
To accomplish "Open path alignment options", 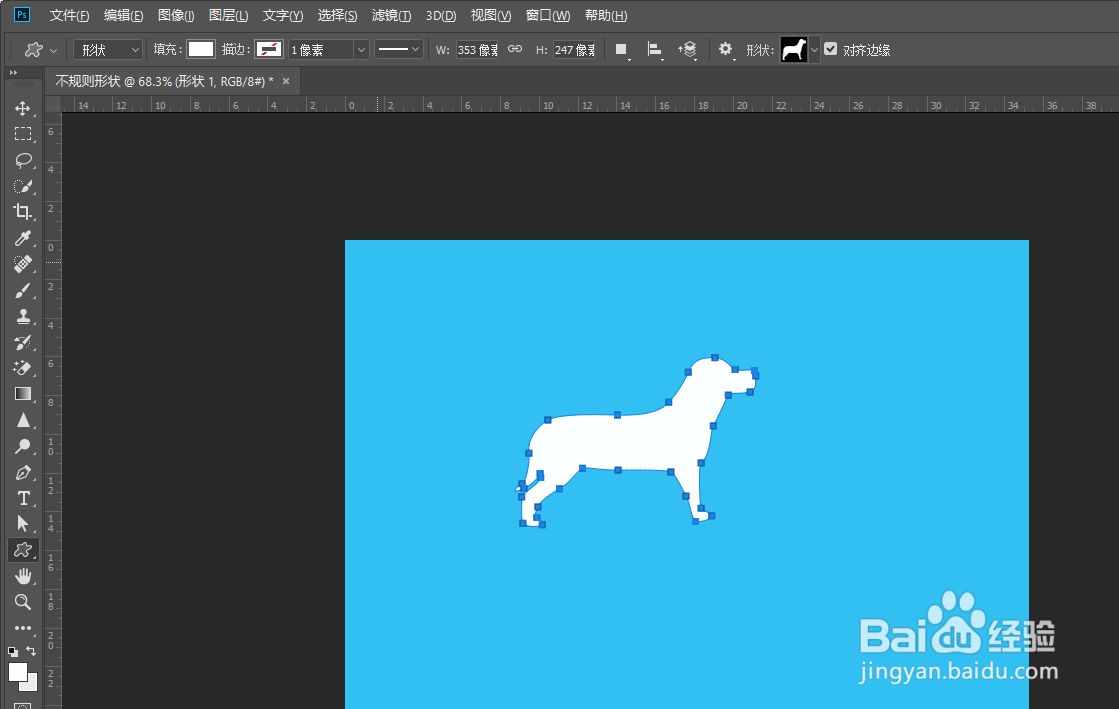I will [654, 49].
